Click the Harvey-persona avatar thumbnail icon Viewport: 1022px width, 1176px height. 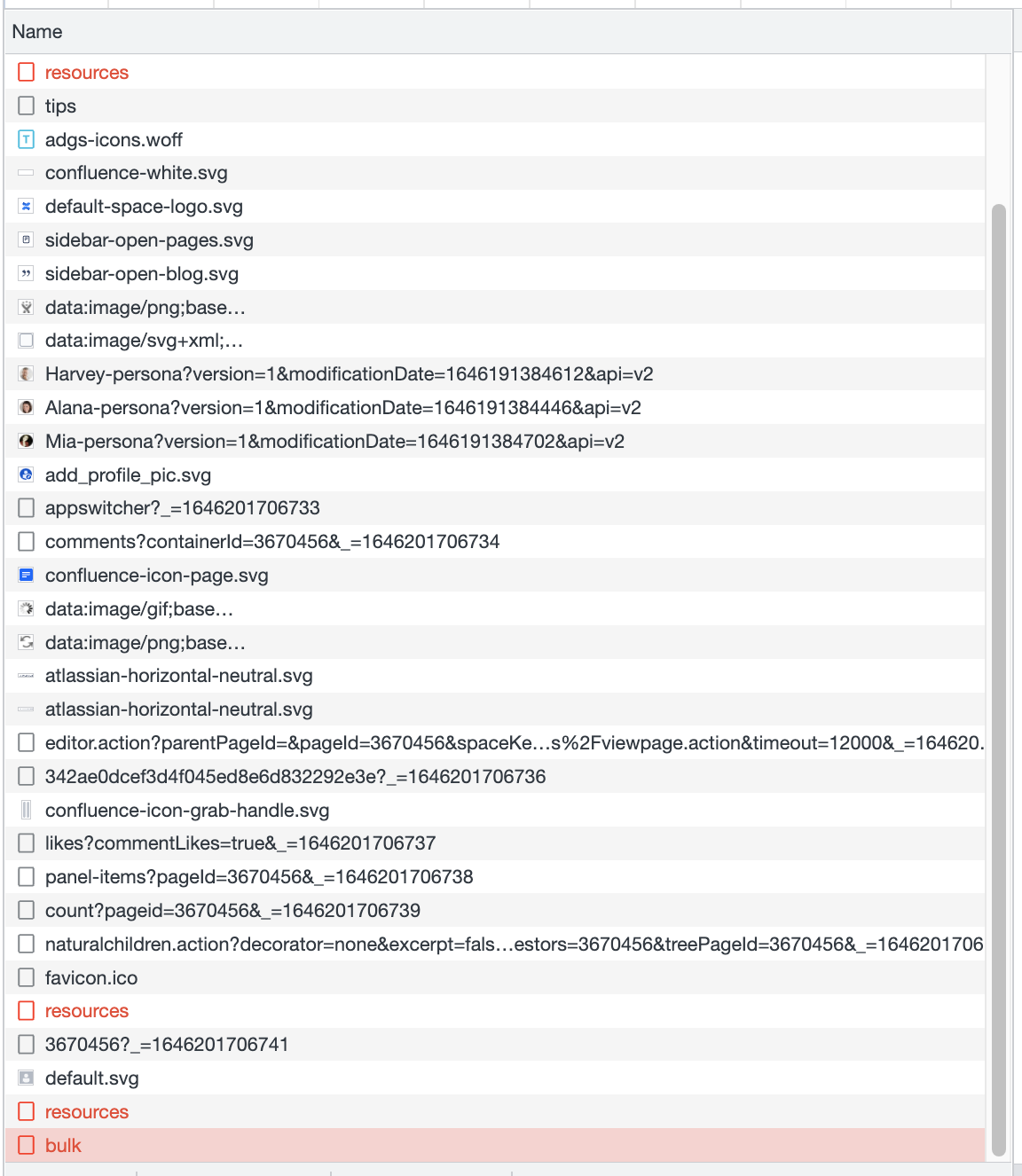[27, 374]
